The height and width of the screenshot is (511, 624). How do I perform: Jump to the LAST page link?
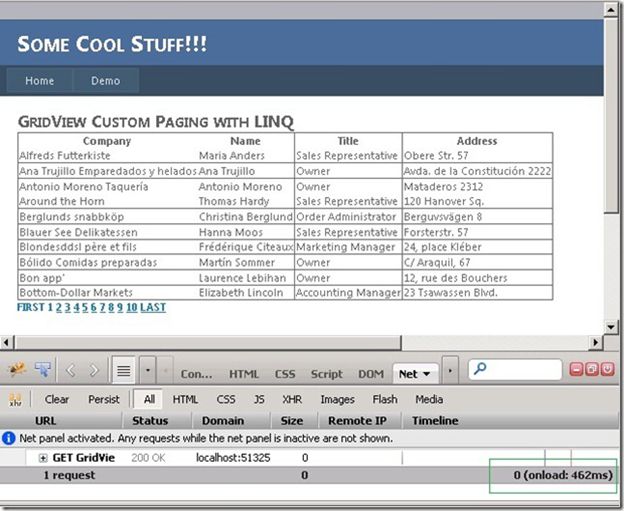[x=153, y=307]
